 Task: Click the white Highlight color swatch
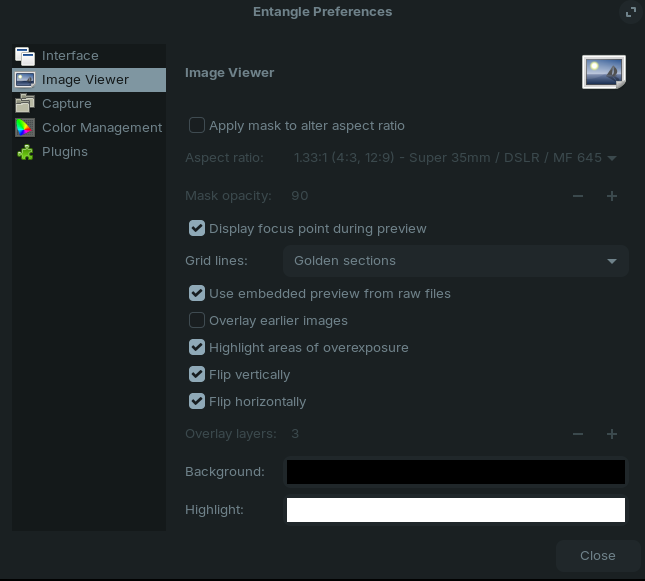coord(455,510)
